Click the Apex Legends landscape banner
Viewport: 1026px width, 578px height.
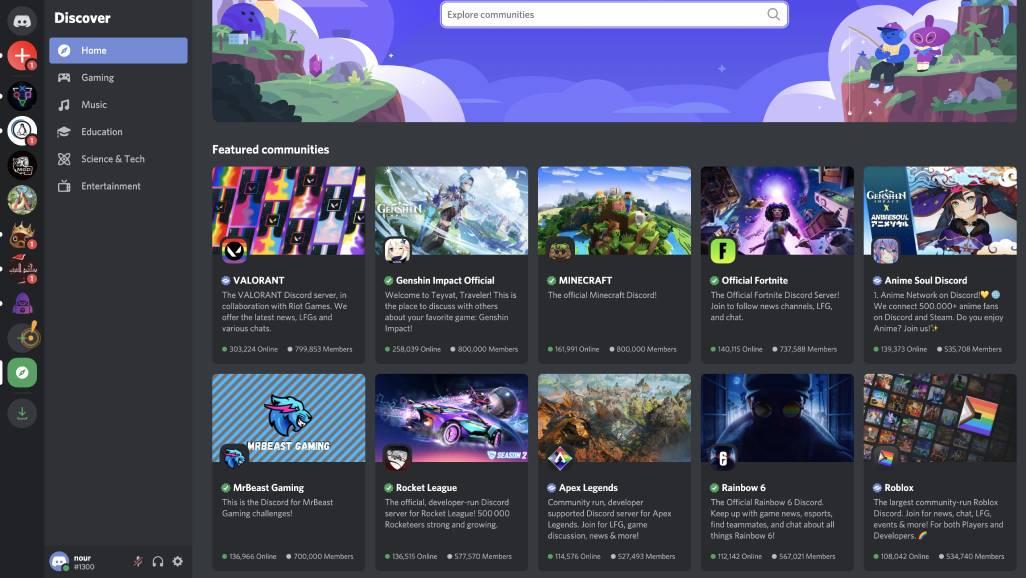point(614,418)
